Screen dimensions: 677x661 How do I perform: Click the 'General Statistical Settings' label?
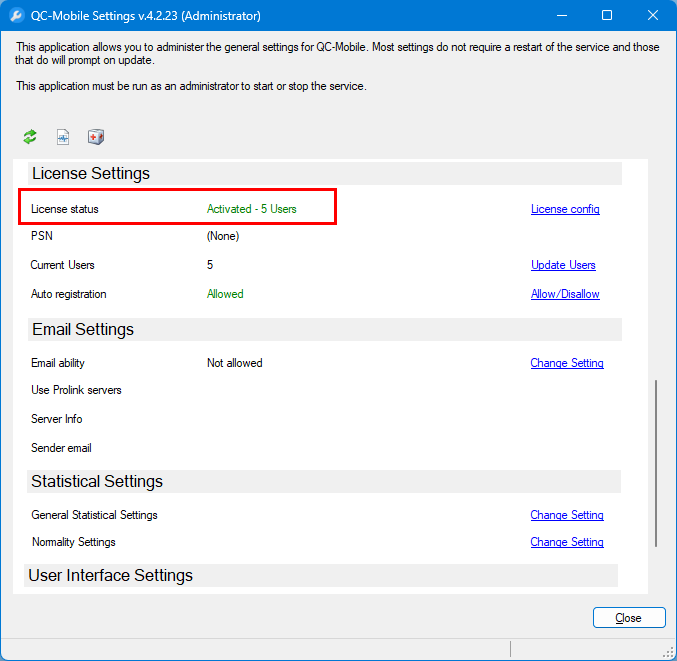(x=94, y=515)
